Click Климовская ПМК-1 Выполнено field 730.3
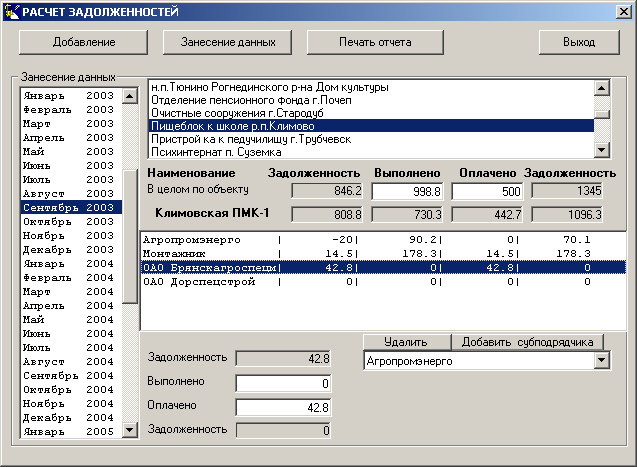 click(x=407, y=214)
